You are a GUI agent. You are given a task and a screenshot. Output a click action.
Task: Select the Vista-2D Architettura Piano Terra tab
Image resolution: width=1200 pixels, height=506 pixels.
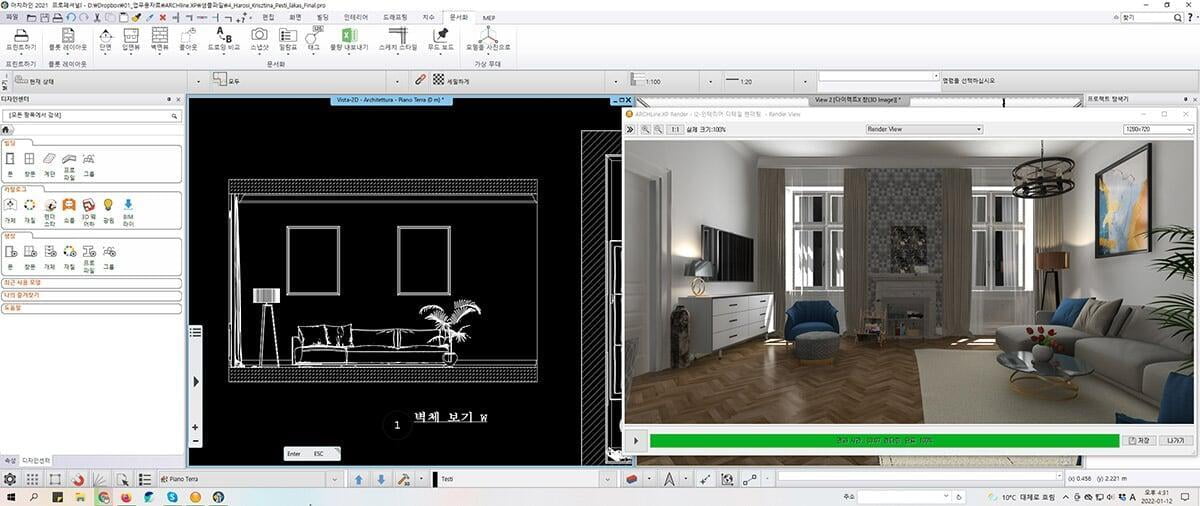(392, 100)
